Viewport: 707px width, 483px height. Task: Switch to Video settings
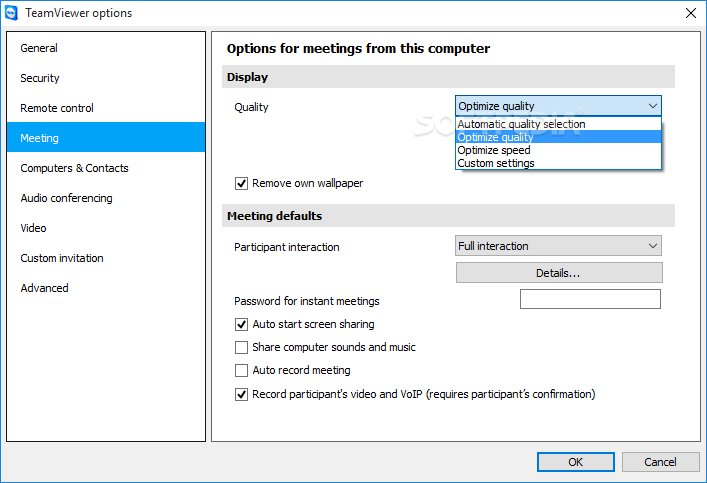point(106,228)
